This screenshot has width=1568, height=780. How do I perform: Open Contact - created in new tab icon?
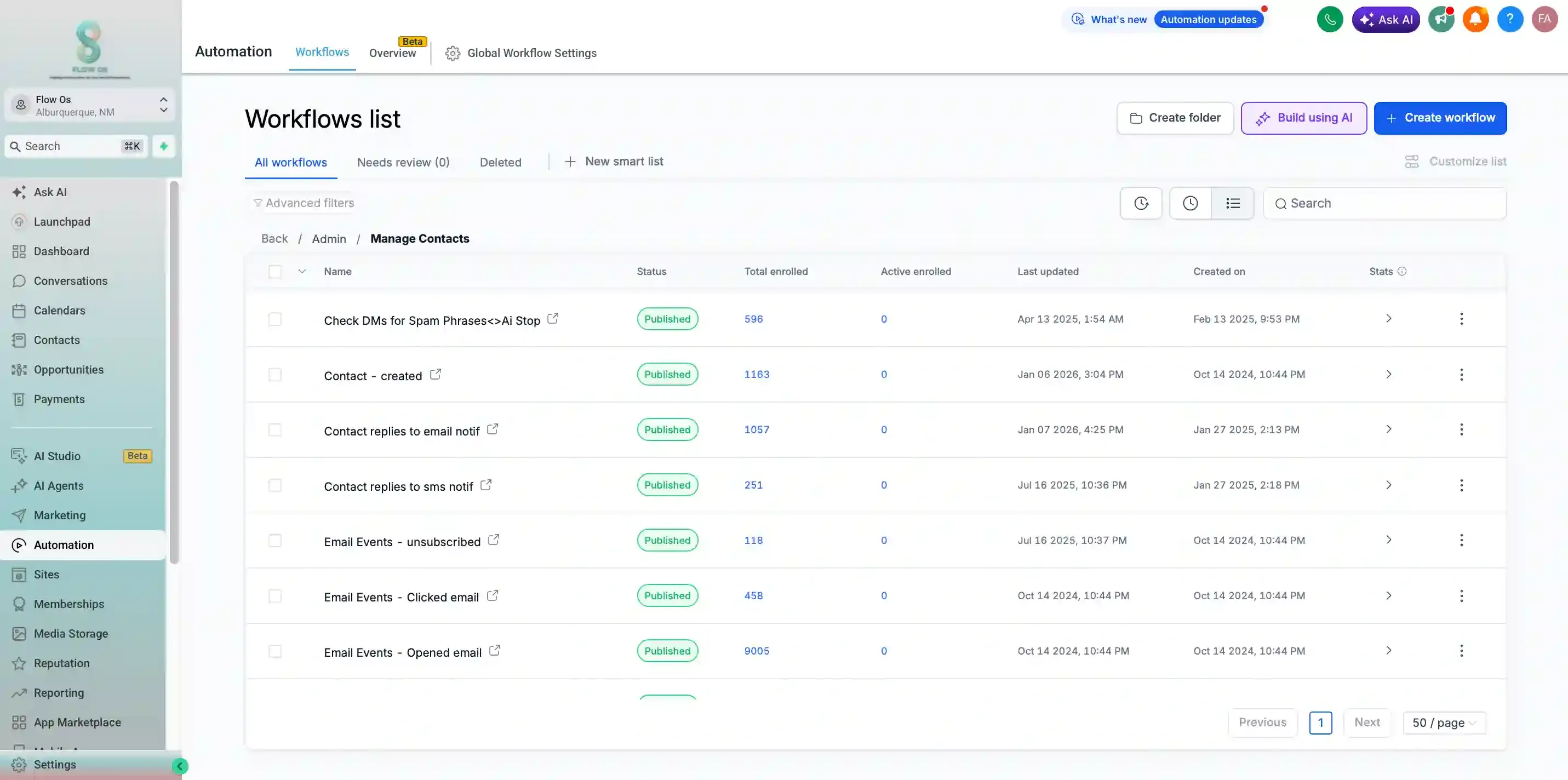coord(435,374)
